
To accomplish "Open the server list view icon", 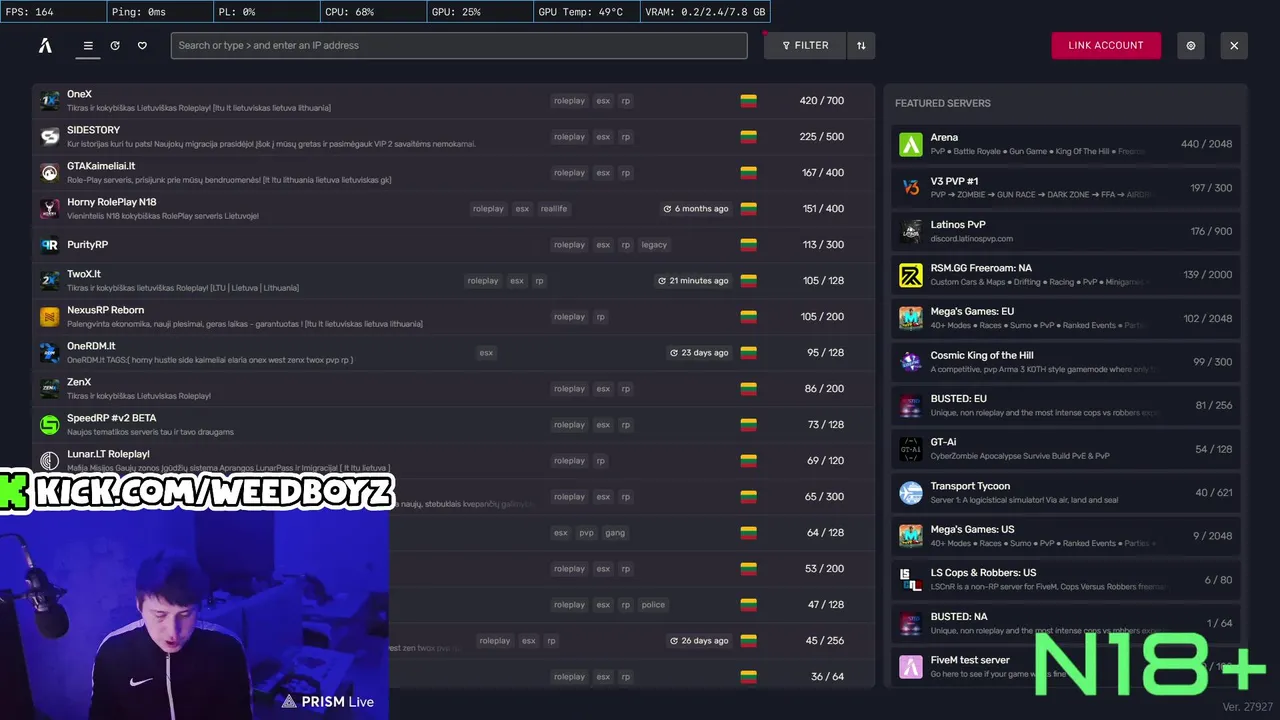I will pyautogui.click(x=88, y=45).
